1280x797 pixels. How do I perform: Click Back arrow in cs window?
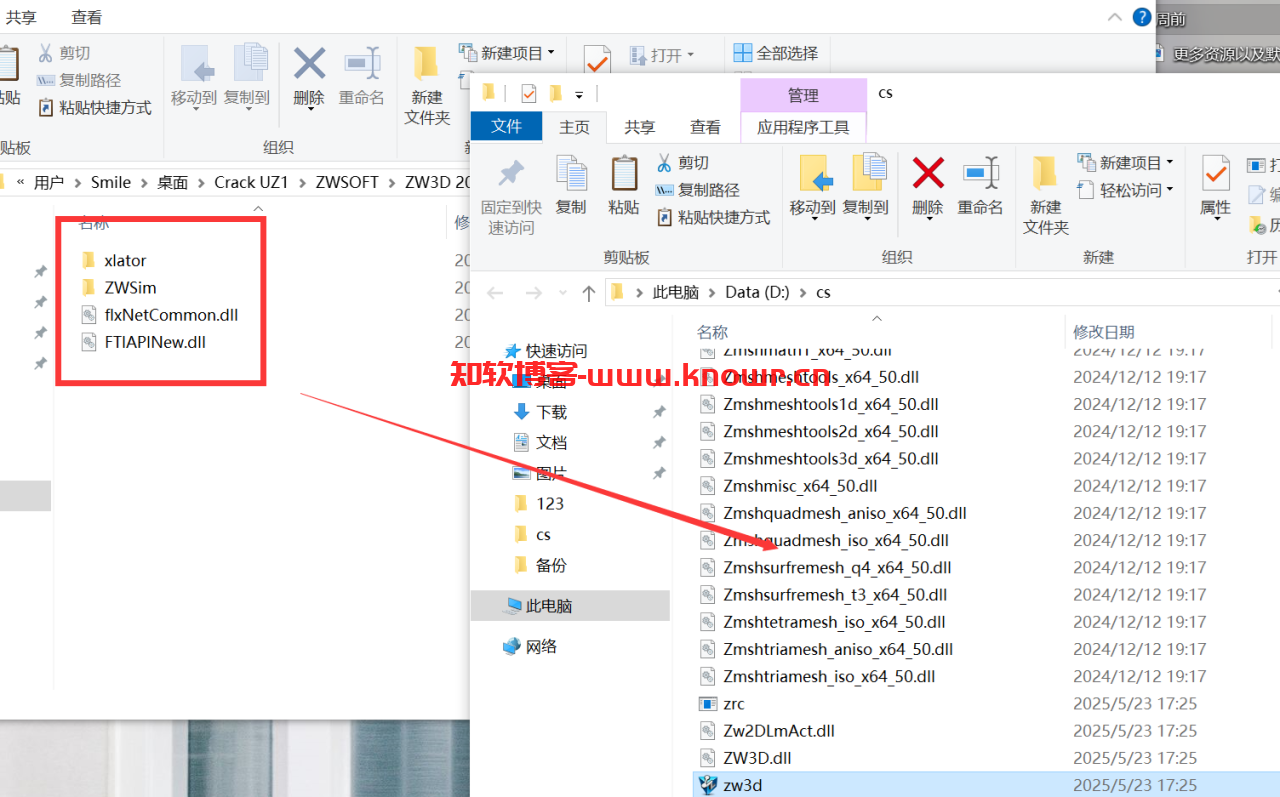point(494,292)
